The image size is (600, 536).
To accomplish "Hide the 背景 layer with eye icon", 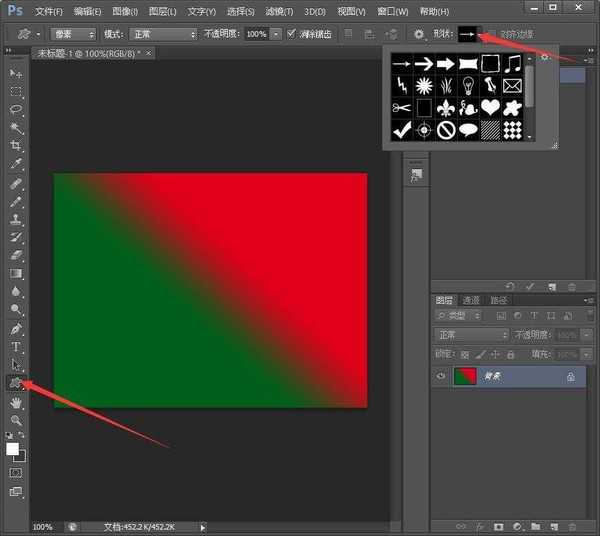I will pos(441,376).
